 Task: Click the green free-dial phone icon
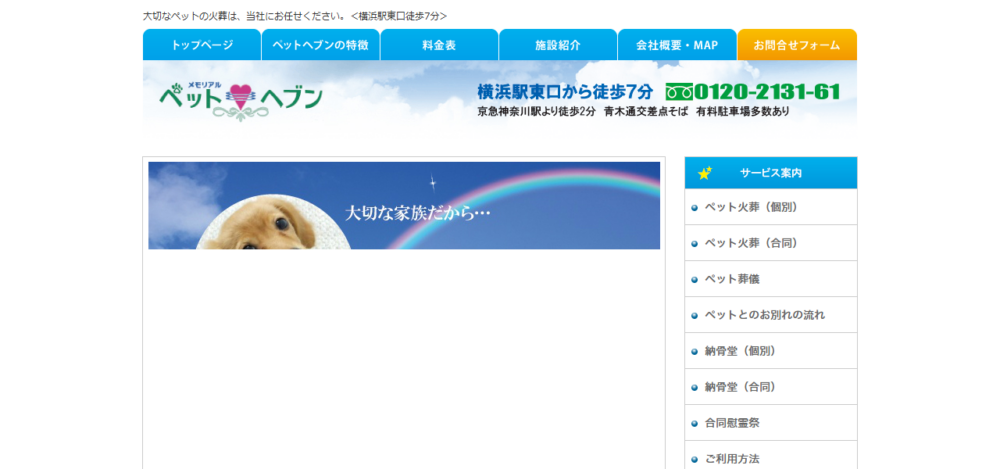(x=679, y=93)
